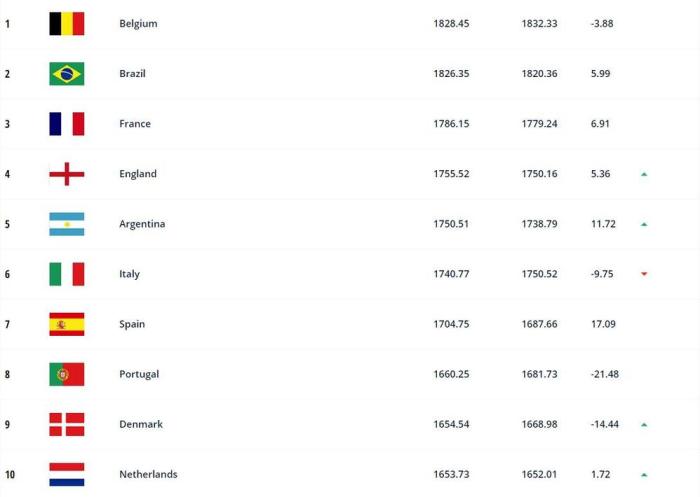Click the Denmark flag icon
The width and height of the screenshot is (700, 497).
67,424
